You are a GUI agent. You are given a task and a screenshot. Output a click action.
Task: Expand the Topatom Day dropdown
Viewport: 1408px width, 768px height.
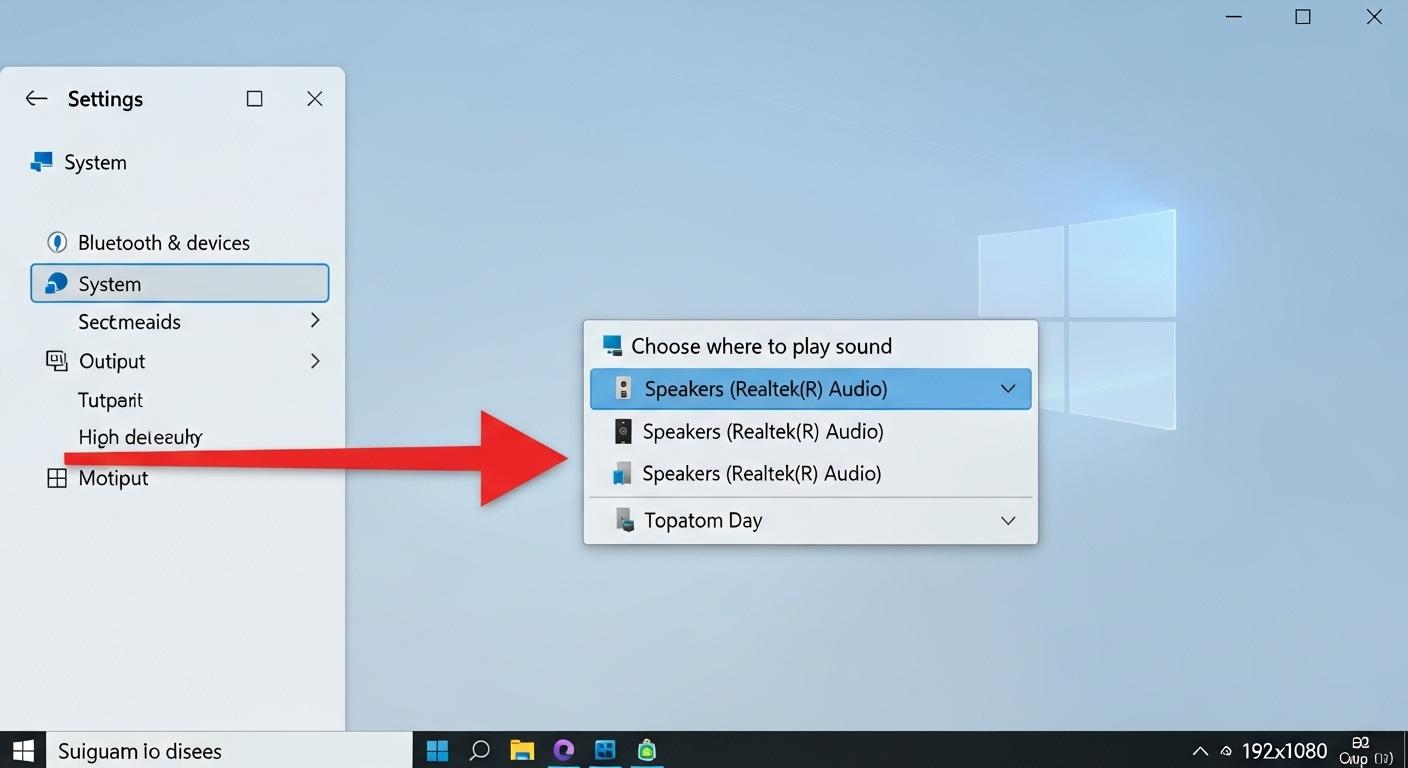[x=1008, y=520]
